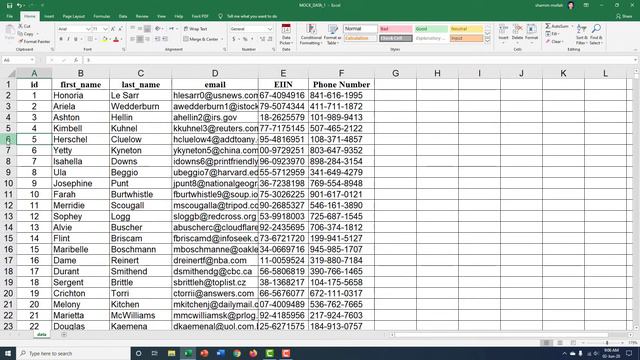This screenshot has height=360, width=640.
Task: Insert cells using Insert button
Action: pyautogui.click(x=503, y=33)
